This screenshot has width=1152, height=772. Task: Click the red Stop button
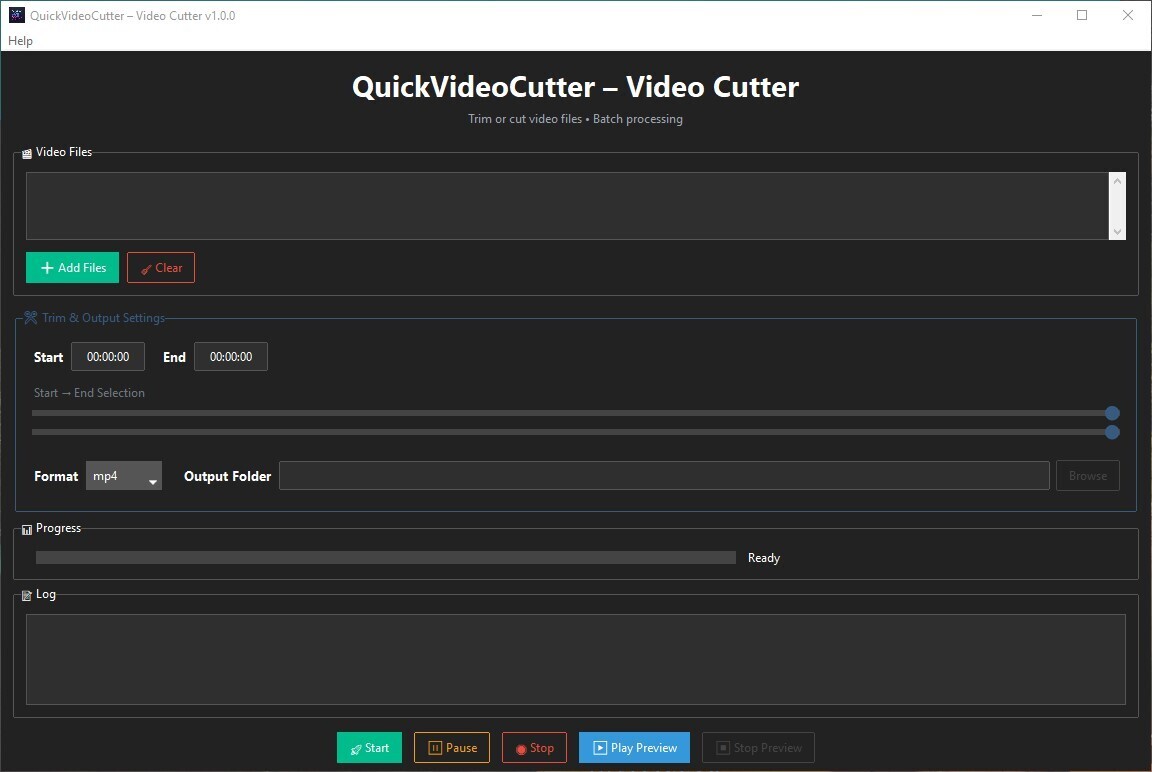point(534,748)
